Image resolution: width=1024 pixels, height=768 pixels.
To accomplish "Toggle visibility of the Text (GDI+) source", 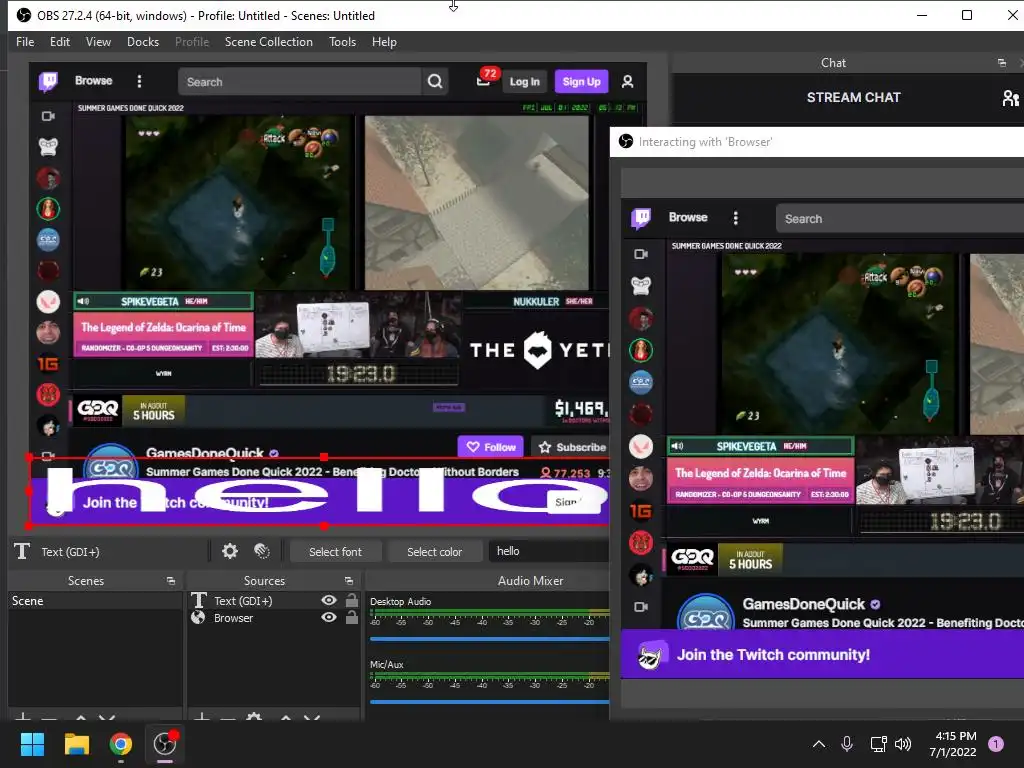I will point(329,600).
